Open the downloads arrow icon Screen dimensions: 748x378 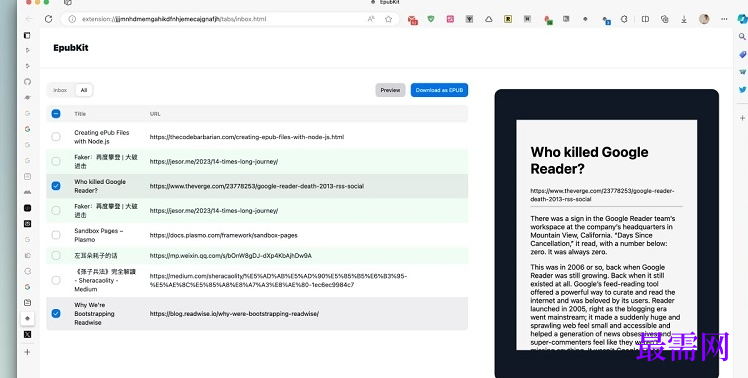(x=684, y=19)
